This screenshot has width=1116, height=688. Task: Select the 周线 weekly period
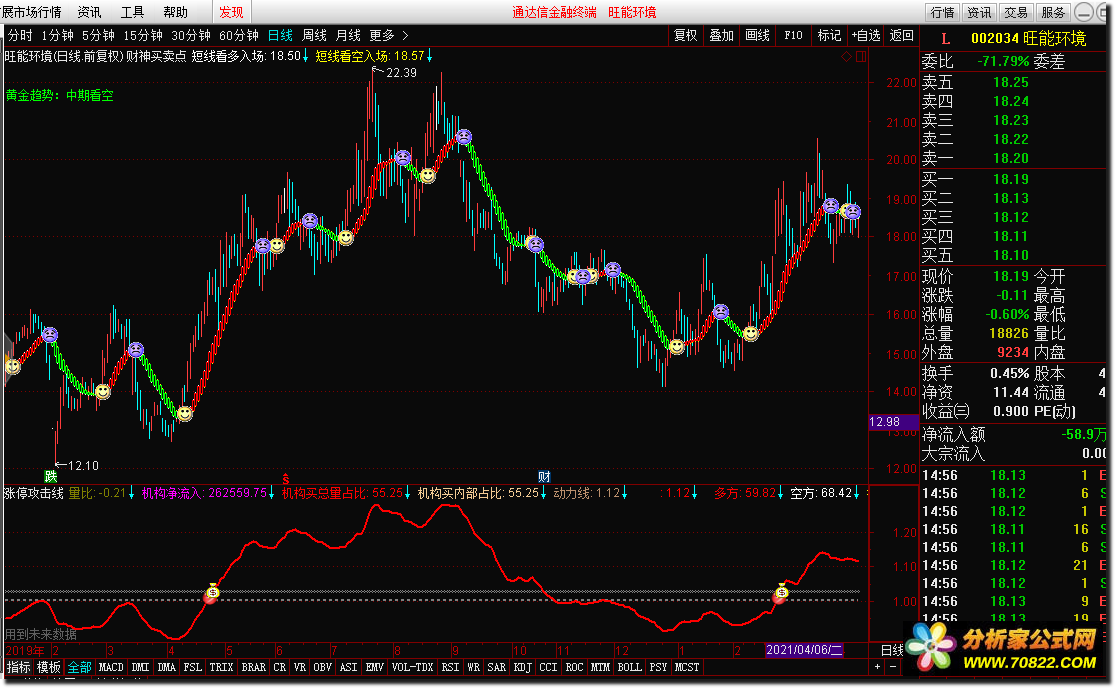tap(315, 35)
